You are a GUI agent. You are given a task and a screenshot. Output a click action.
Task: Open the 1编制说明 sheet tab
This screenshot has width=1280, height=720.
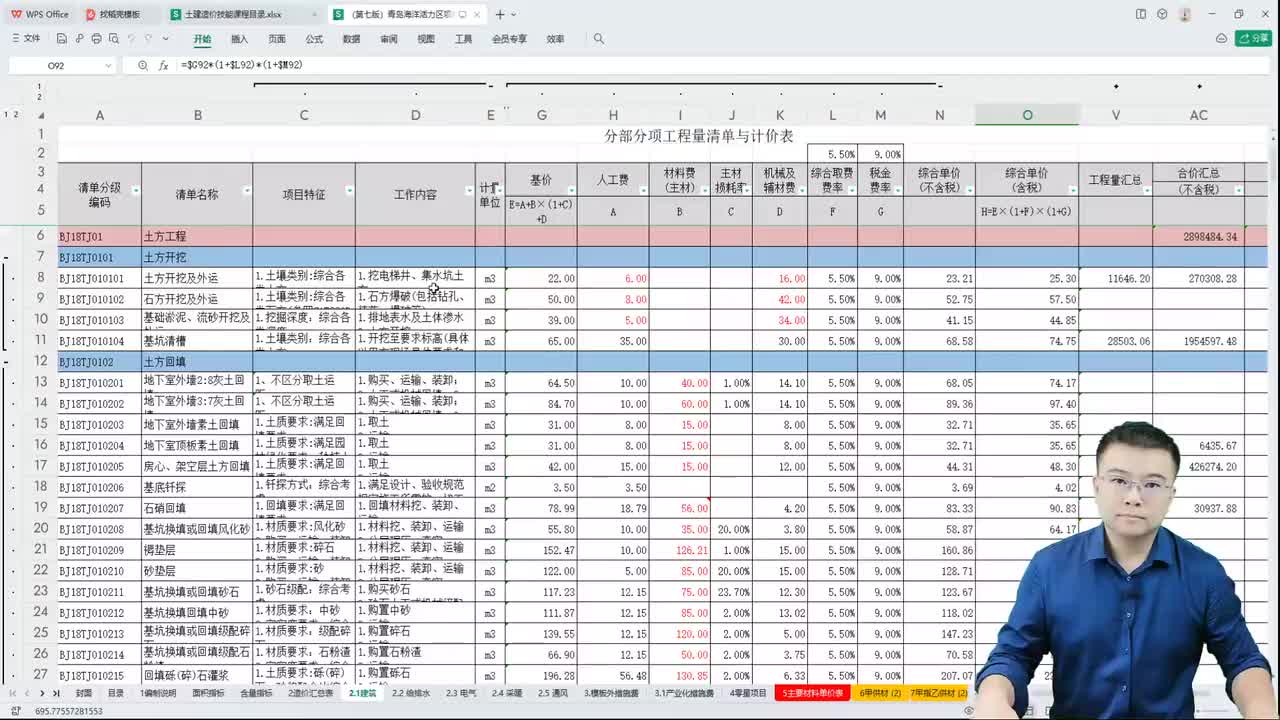(x=158, y=693)
